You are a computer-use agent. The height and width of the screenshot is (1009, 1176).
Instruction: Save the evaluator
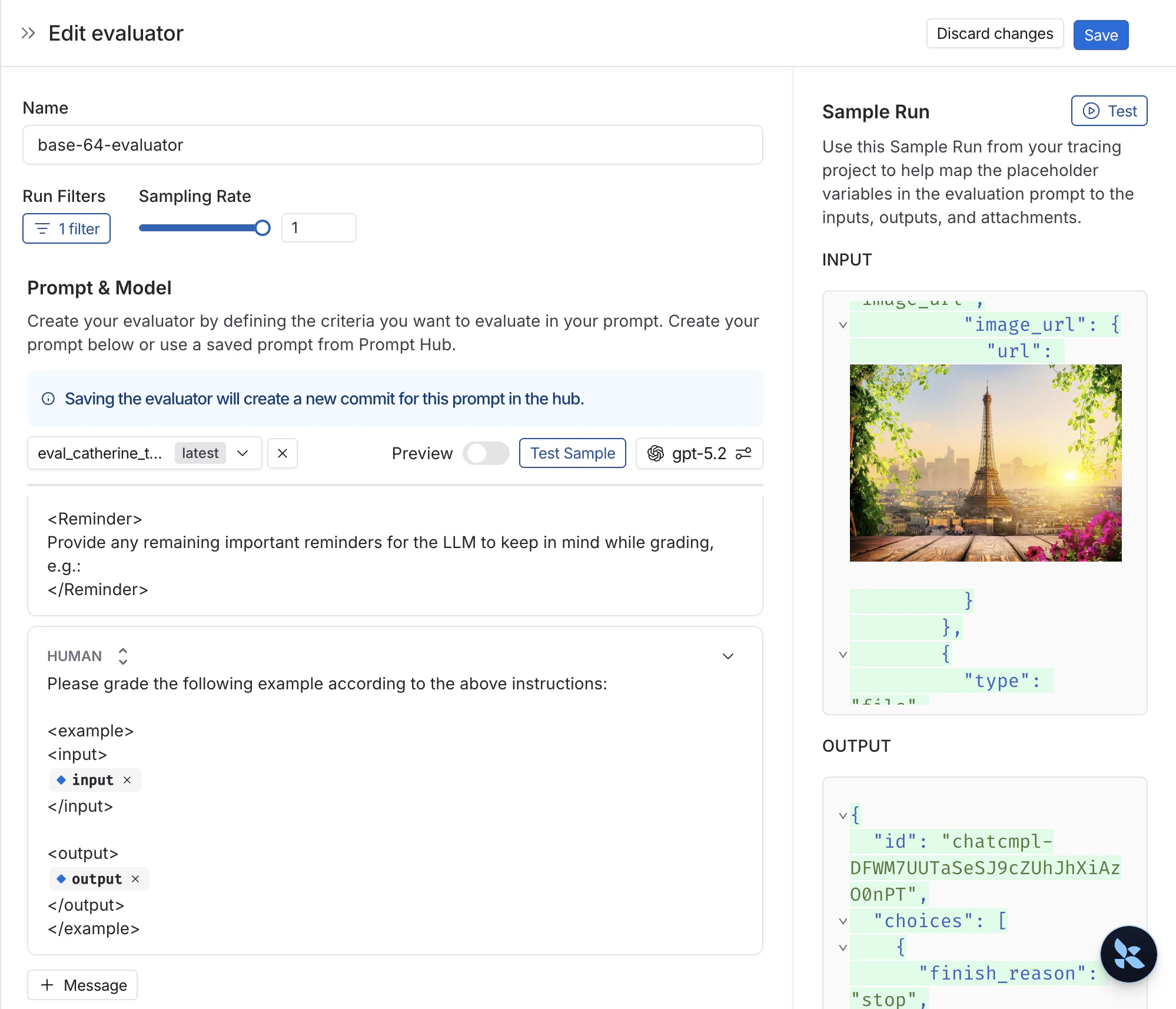[x=1100, y=34]
